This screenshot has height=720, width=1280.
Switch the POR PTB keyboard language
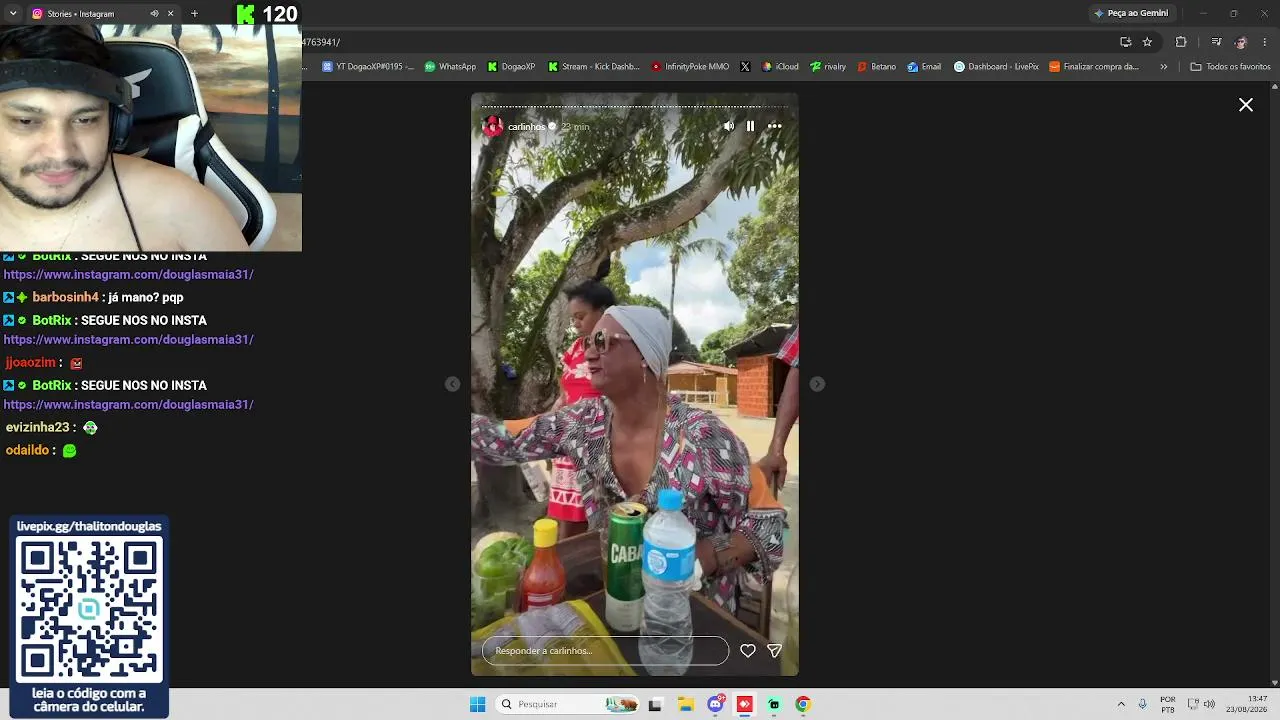point(1168,705)
